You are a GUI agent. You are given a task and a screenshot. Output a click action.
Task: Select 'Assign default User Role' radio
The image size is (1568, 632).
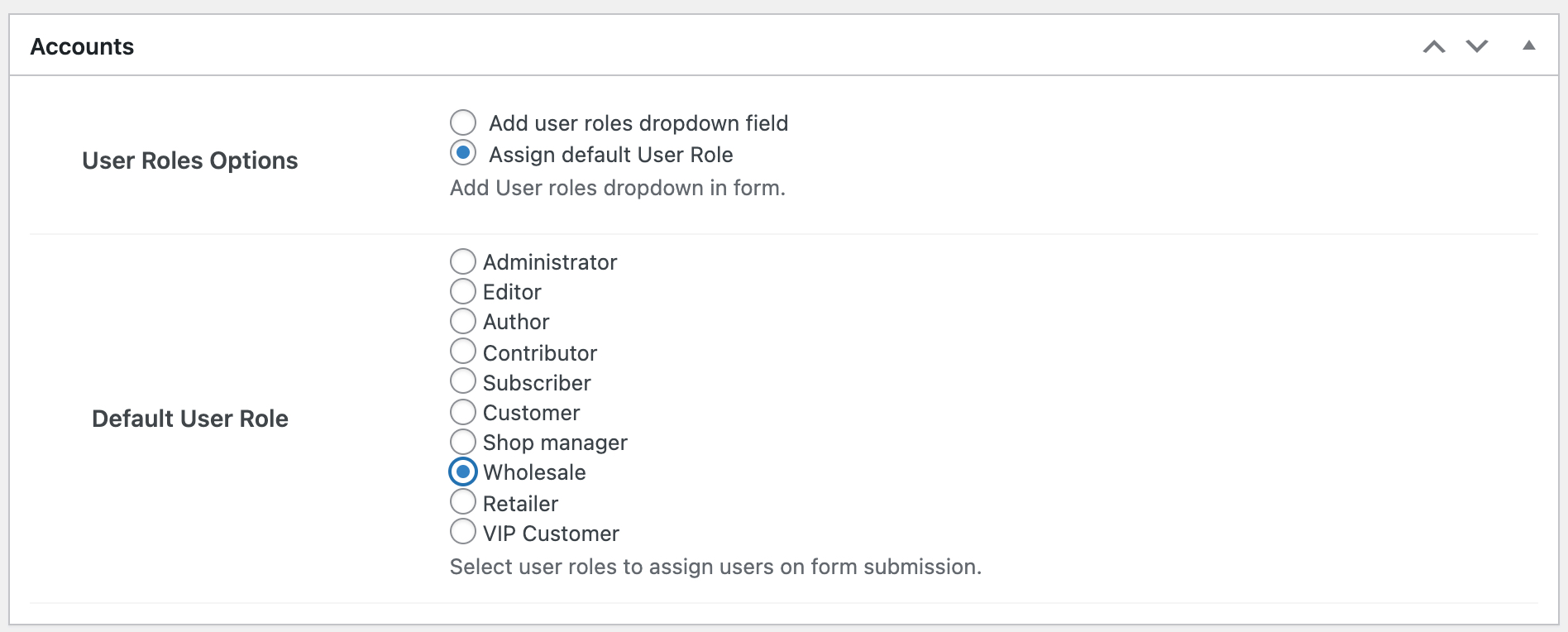tap(463, 153)
